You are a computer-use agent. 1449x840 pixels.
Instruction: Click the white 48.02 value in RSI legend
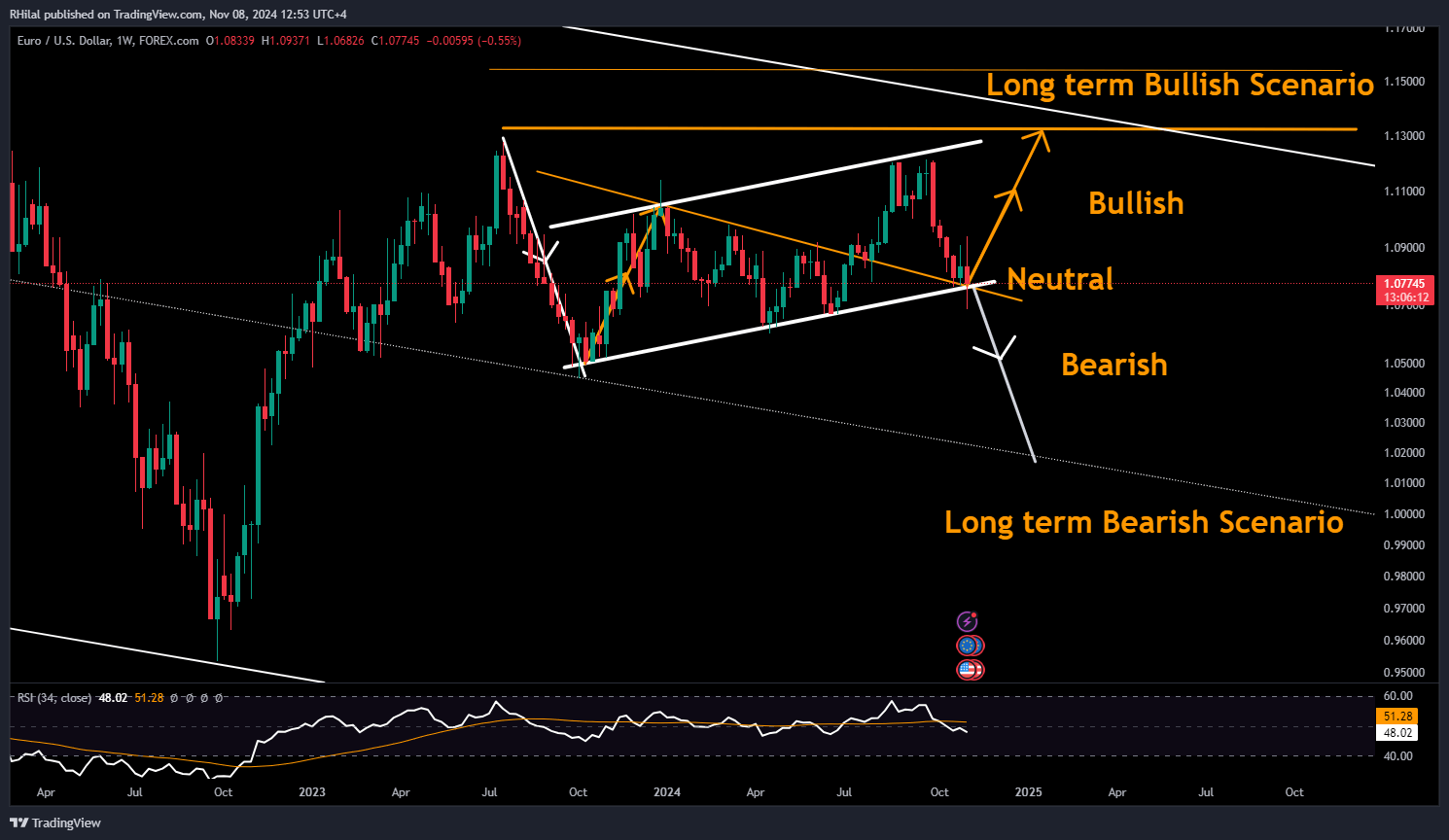pyautogui.click(x=114, y=698)
